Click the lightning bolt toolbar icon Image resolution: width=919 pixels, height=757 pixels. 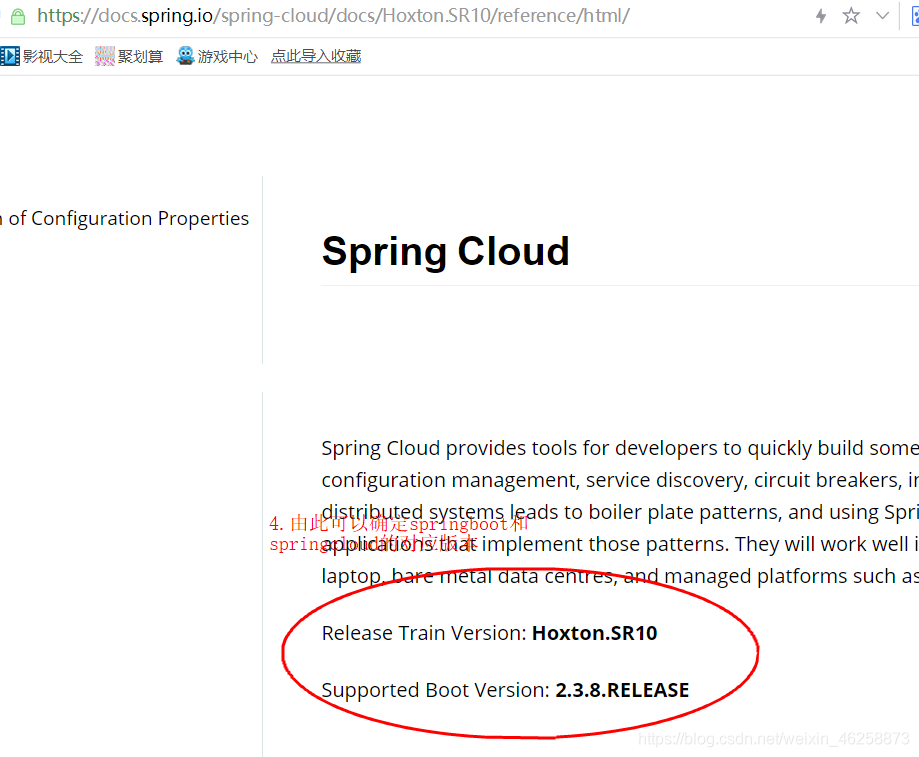click(819, 15)
